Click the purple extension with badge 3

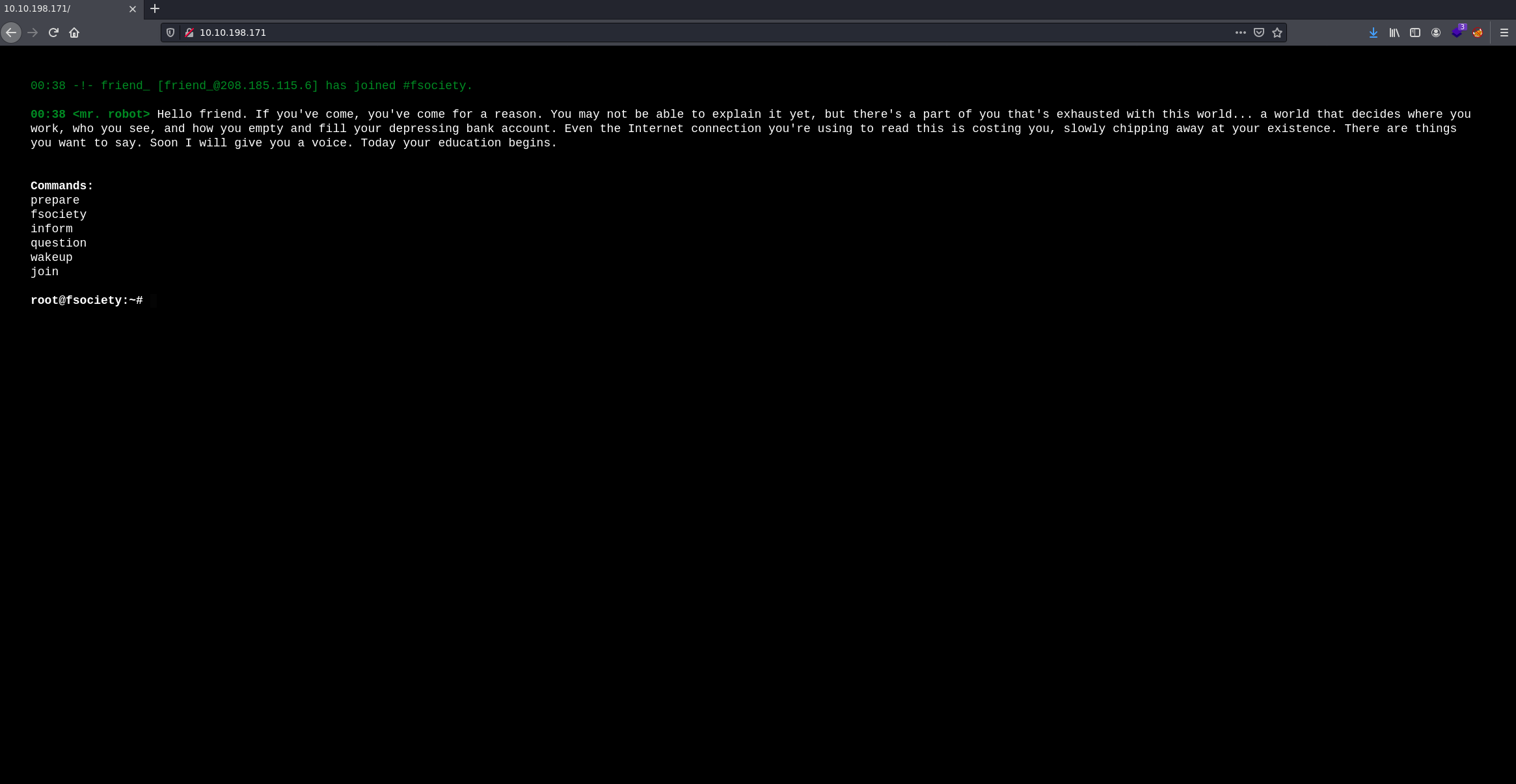(1457, 33)
